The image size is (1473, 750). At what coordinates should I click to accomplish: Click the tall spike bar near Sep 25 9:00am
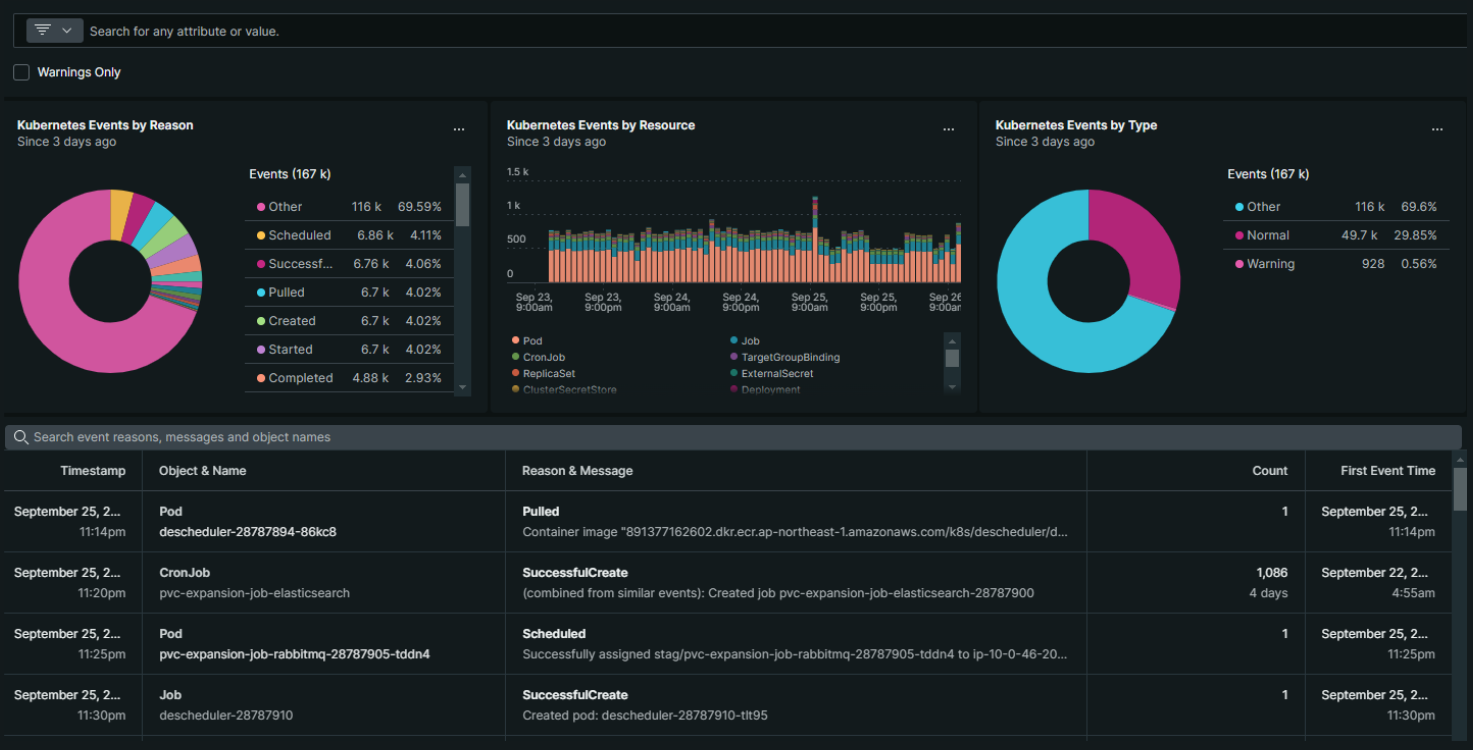tap(815, 240)
